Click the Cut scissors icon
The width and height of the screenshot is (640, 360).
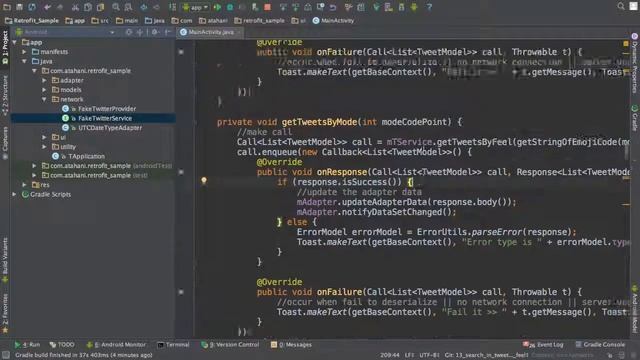pyautogui.click(x=76, y=7)
